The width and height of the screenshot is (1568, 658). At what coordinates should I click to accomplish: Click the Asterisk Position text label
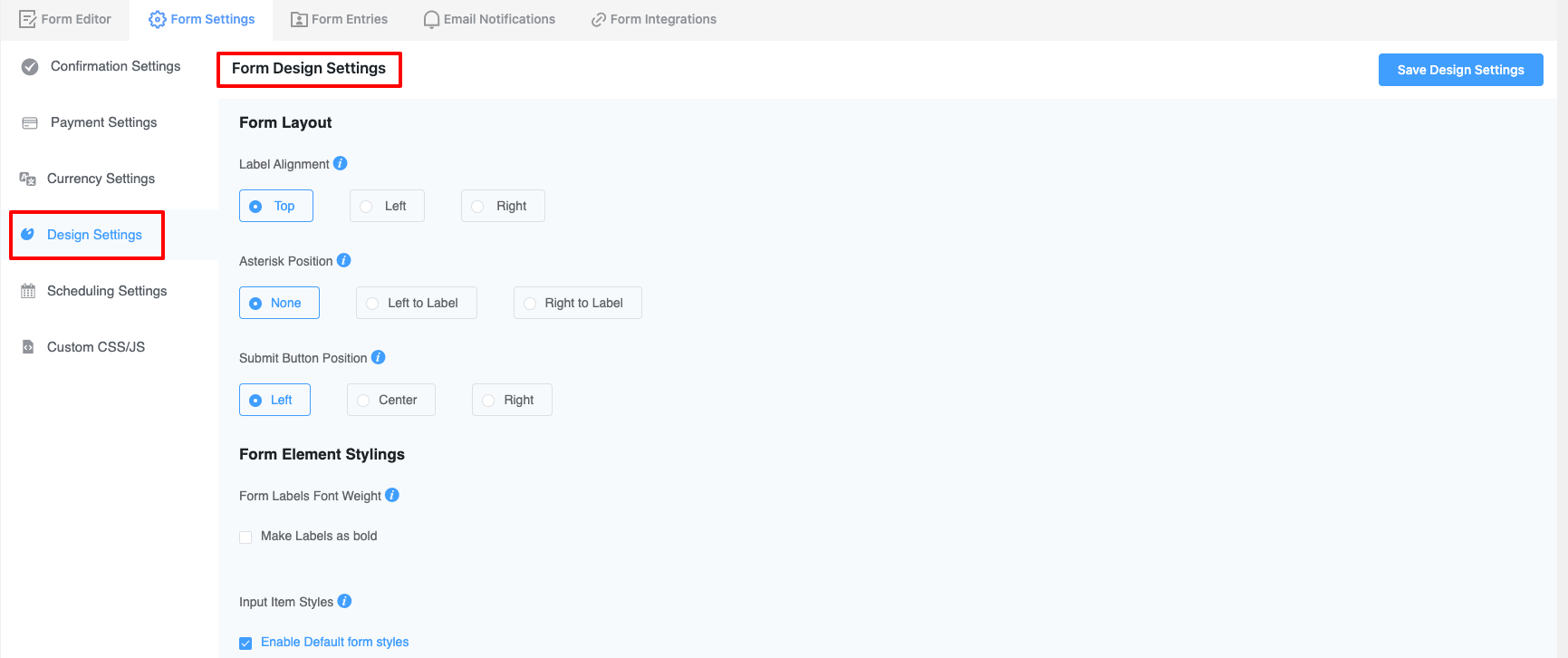286,261
